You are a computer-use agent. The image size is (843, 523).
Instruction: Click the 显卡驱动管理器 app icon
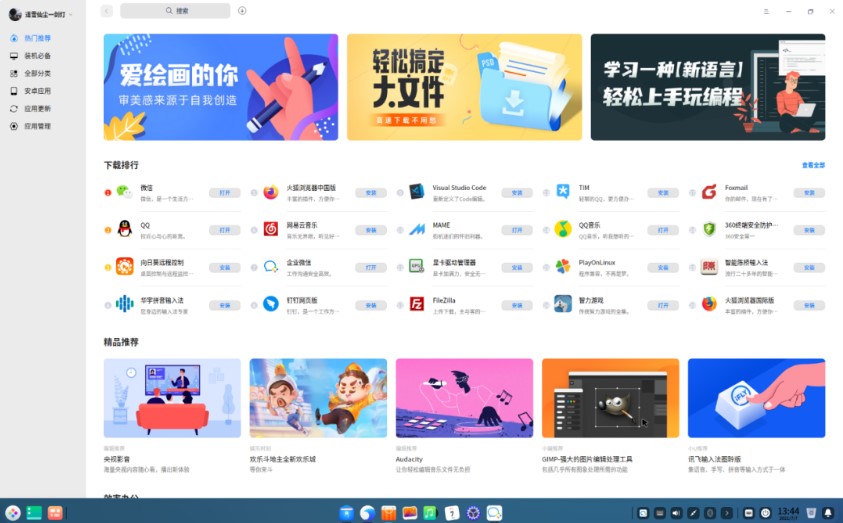pyautogui.click(x=417, y=267)
